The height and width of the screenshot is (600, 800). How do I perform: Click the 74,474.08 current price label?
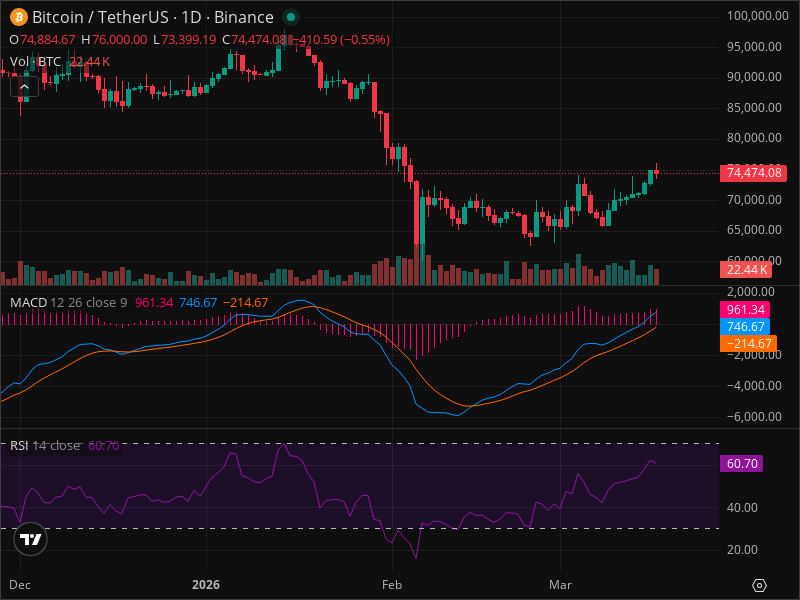click(x=753, y=173)
